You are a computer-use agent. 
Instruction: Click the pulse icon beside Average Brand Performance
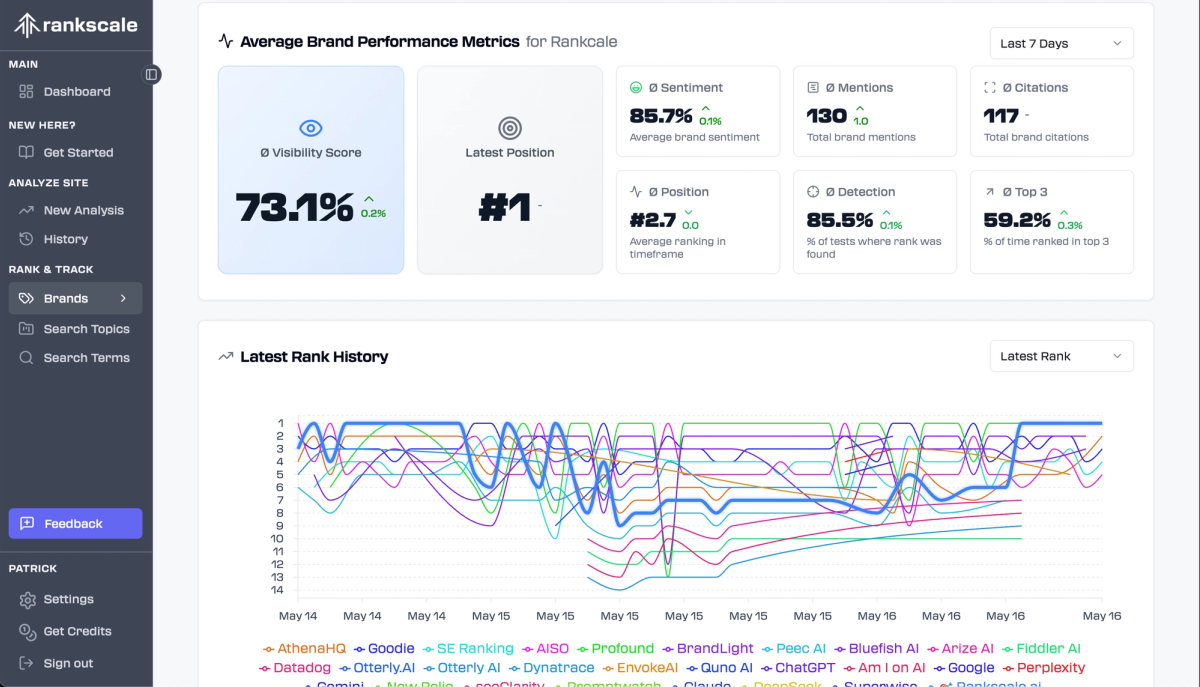[226, 42]
